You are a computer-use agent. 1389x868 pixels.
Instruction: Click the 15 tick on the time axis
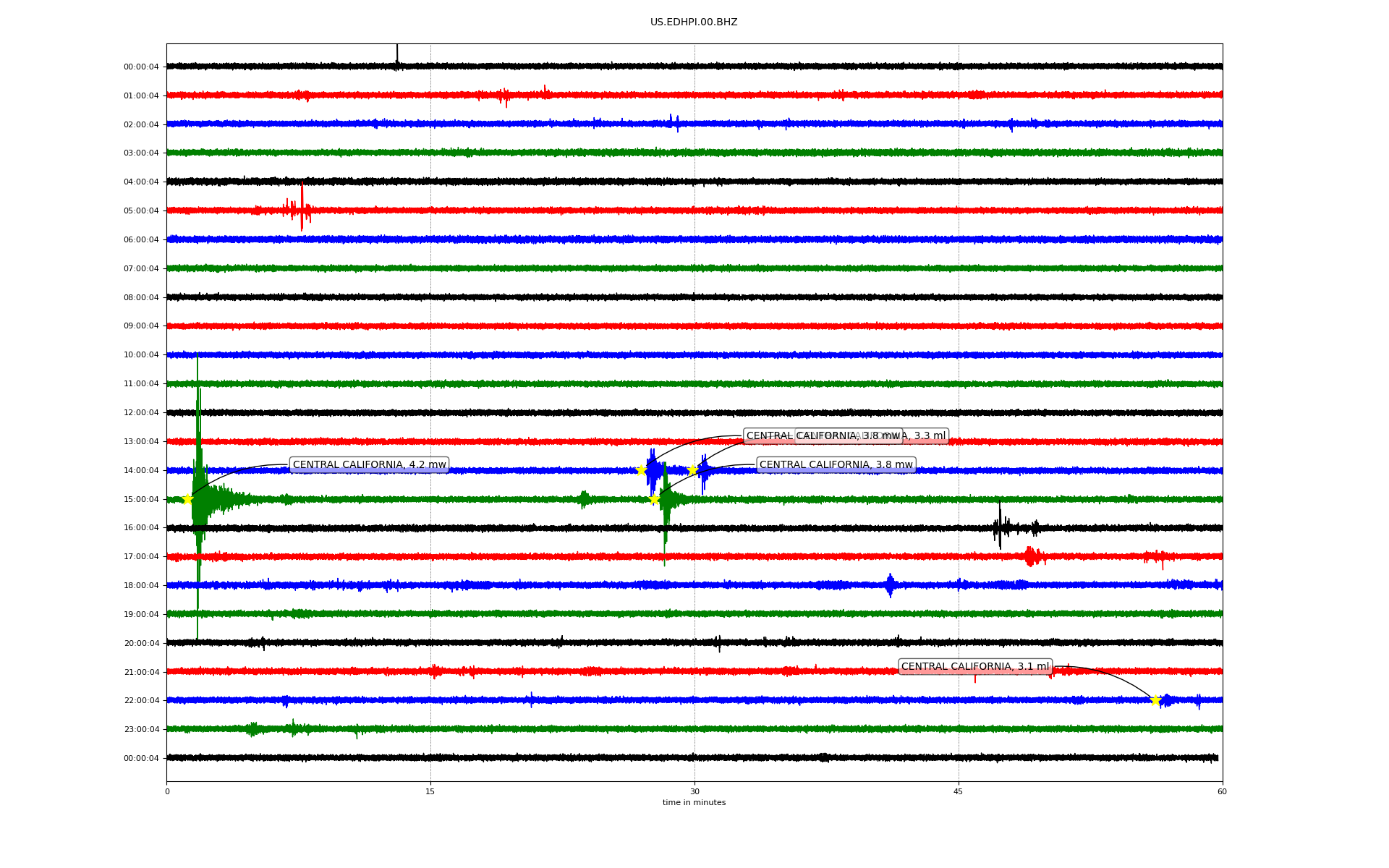point(430,791)
